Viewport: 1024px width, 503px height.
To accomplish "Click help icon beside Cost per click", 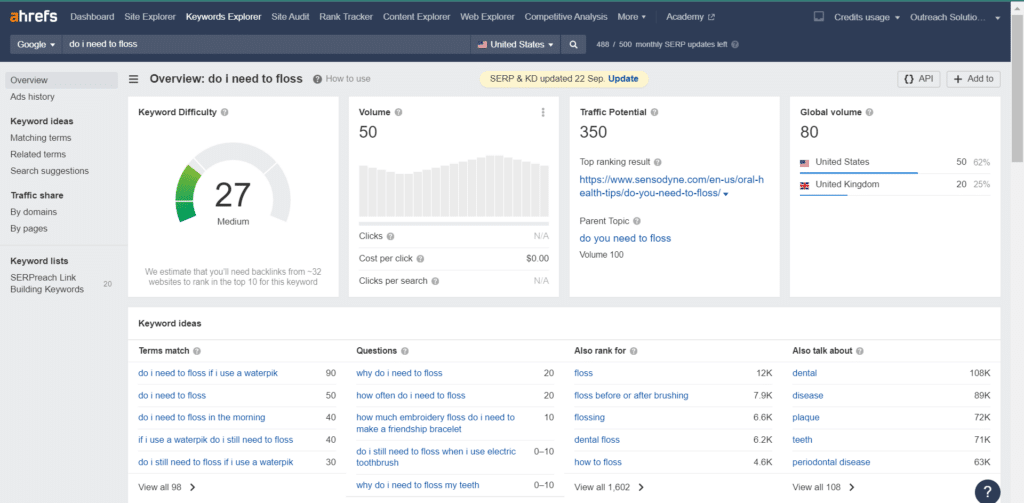I will (x=421, y=259).
